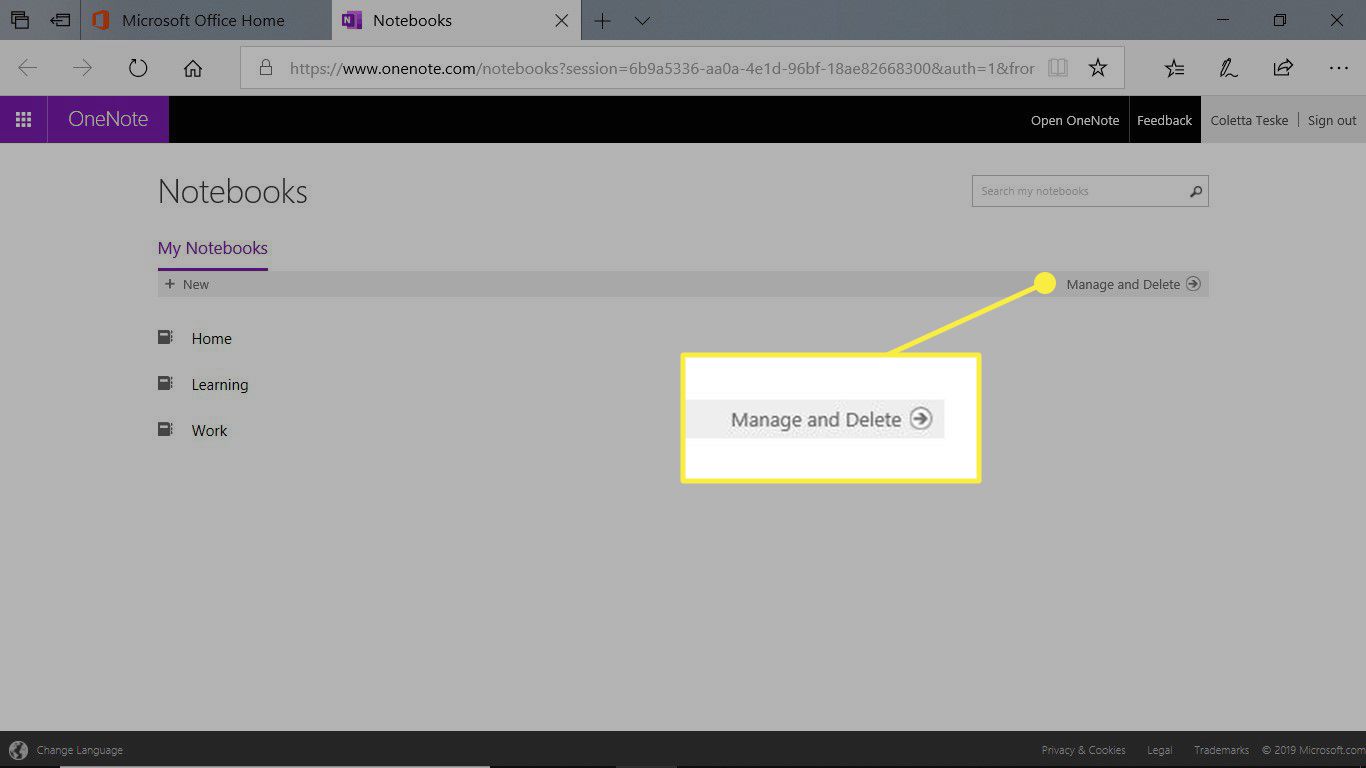Click the tabs you've set aside icon

(19, 20)
